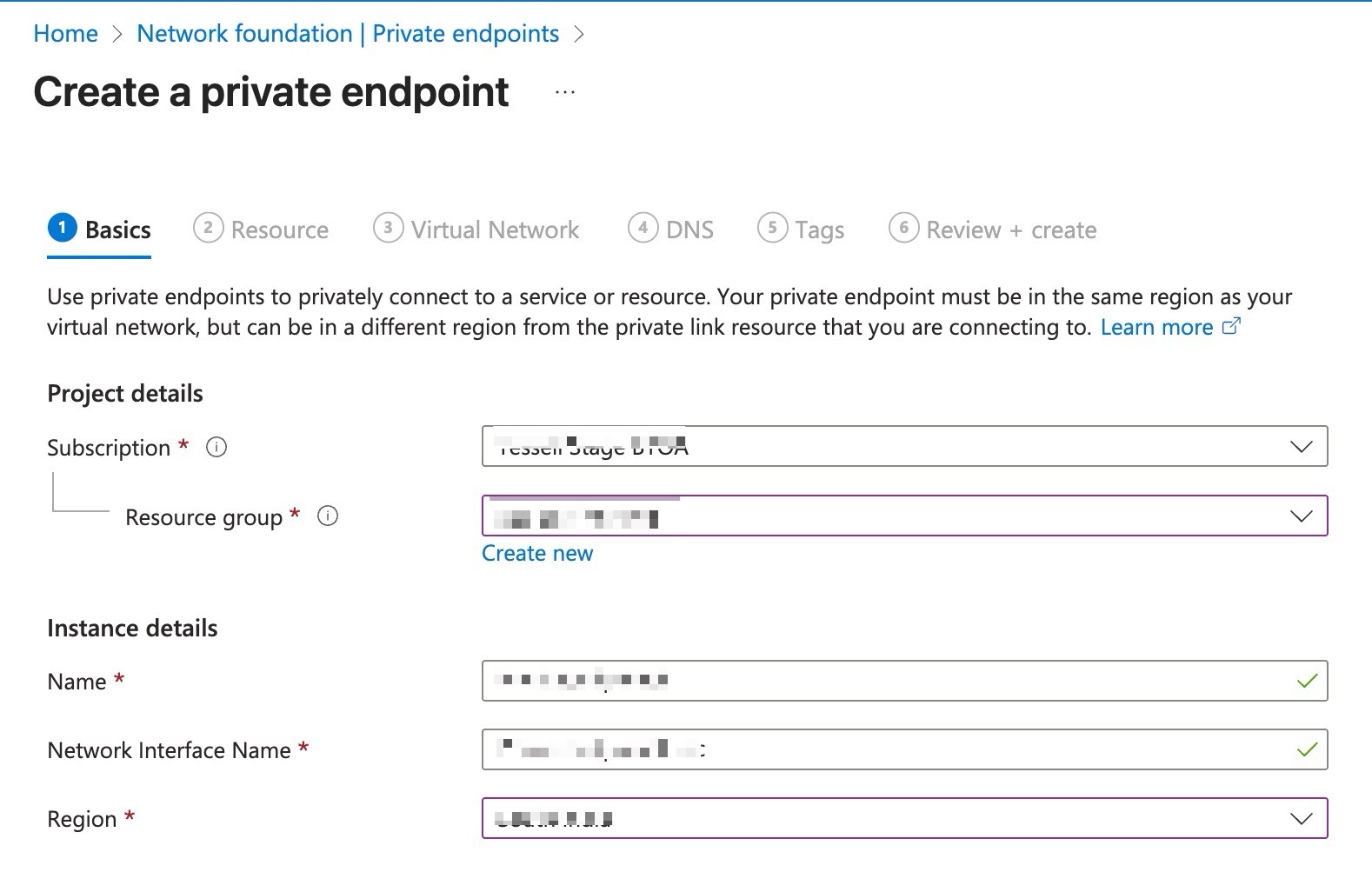This screenshot has width=1372, height=892.
Task: Switch to the Virtual Network tab
Action: click(494, 230)
